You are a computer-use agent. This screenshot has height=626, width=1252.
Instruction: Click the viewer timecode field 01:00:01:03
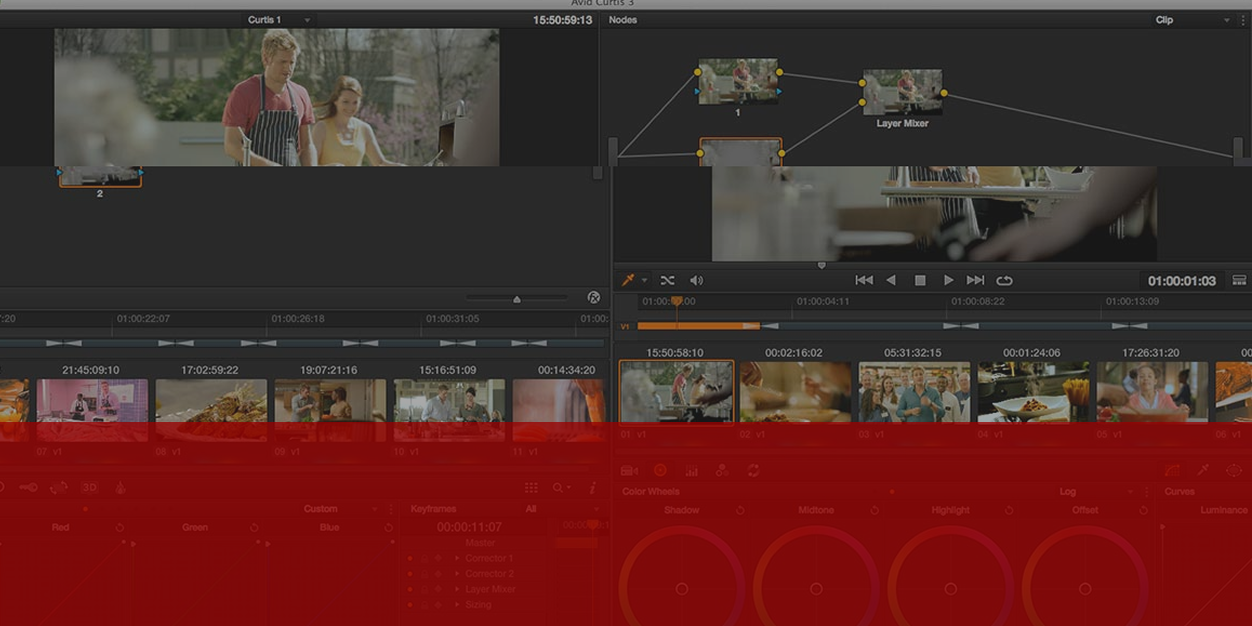(x=1182, y=281)
